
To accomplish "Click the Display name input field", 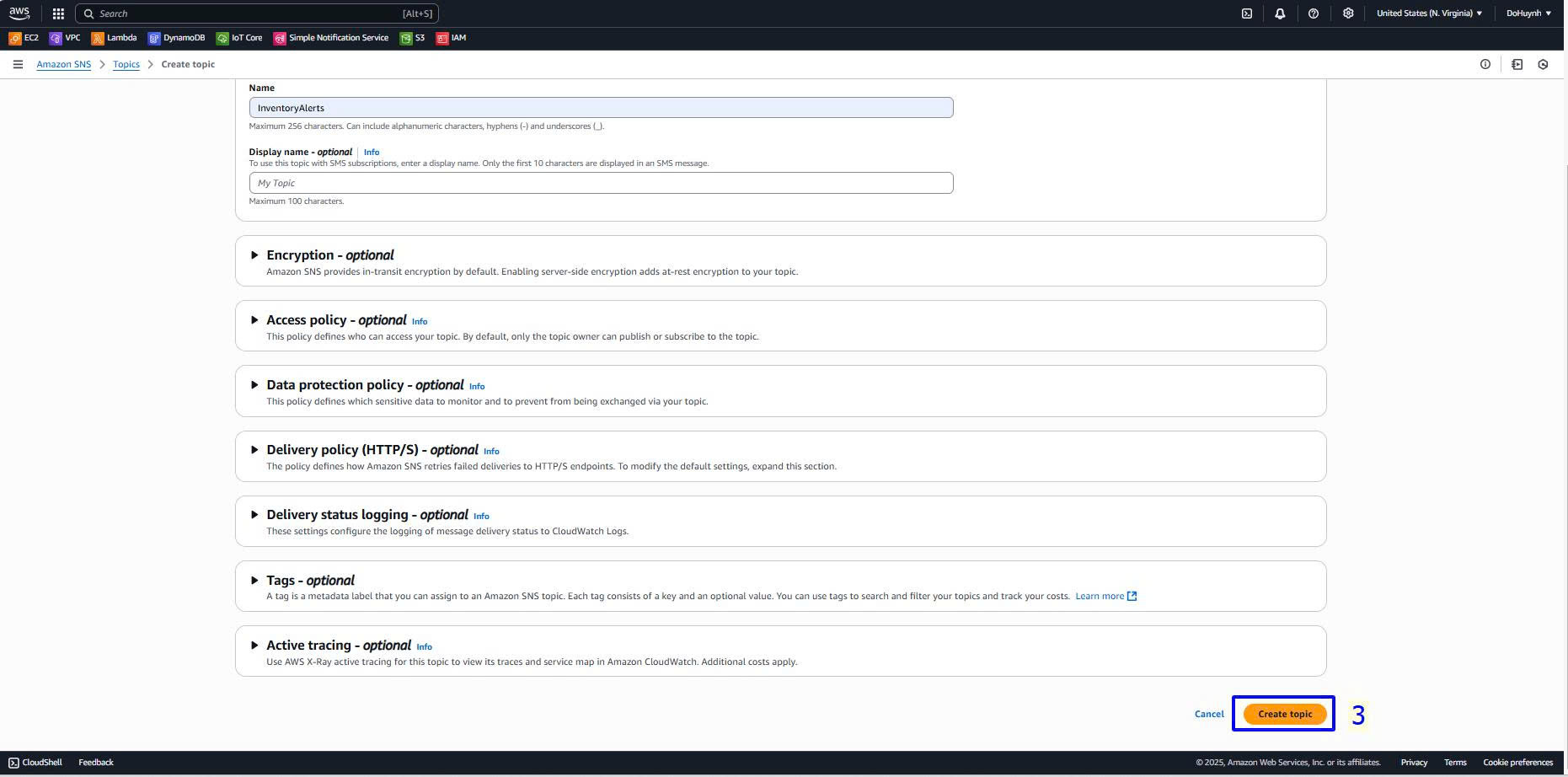I will click(601, 183).
